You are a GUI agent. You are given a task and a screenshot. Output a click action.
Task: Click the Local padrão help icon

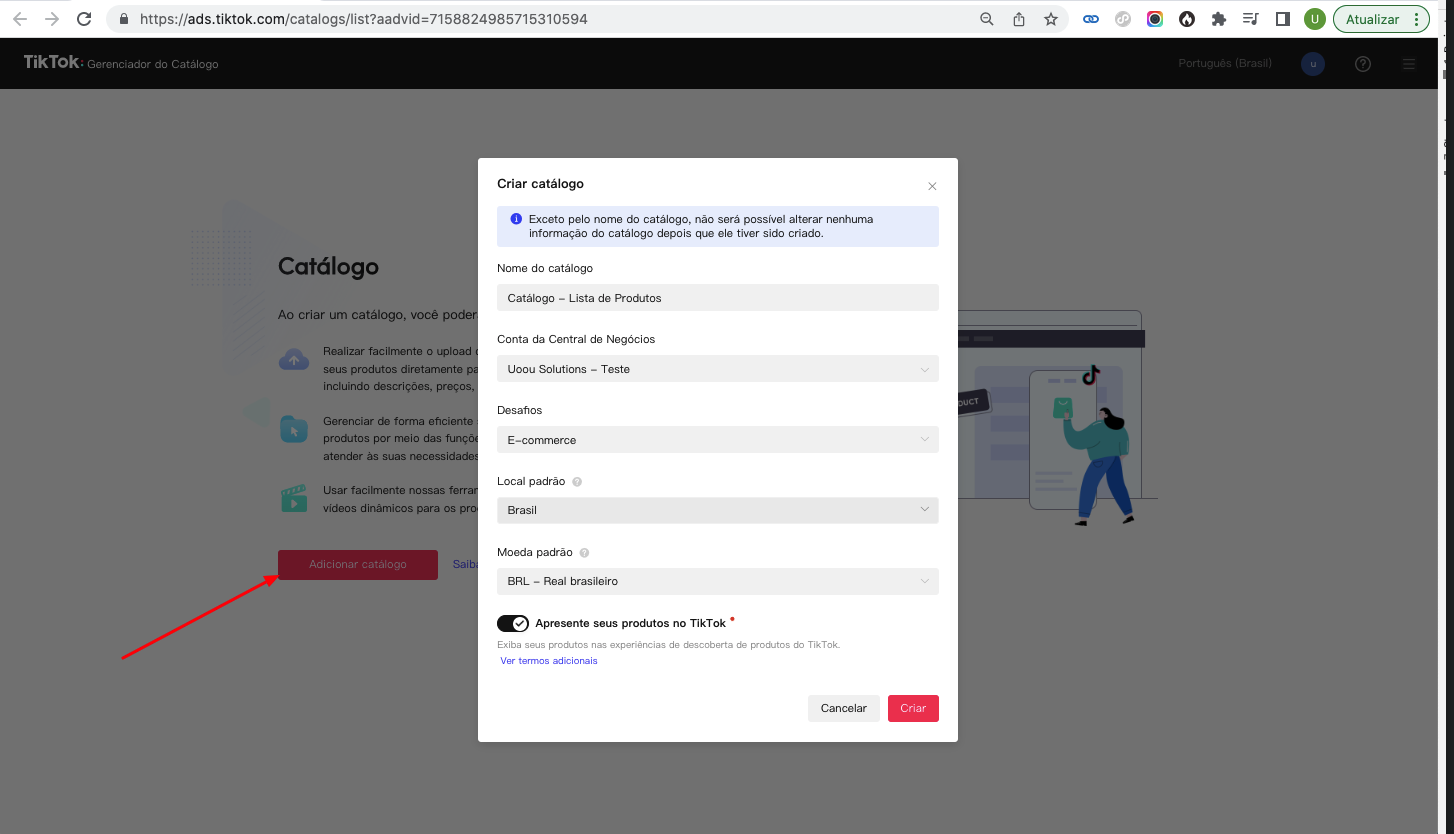577,482
